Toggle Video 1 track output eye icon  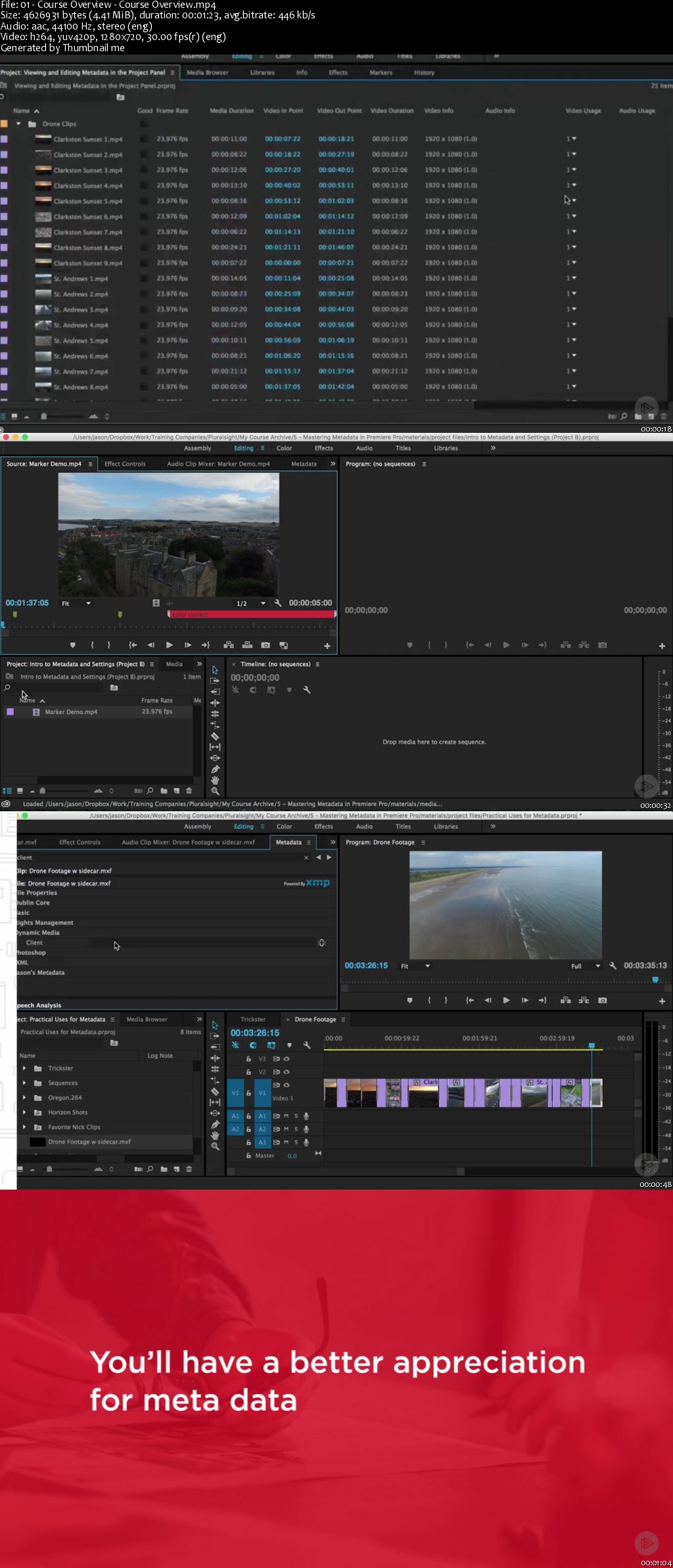click(x=287, y=1085)
